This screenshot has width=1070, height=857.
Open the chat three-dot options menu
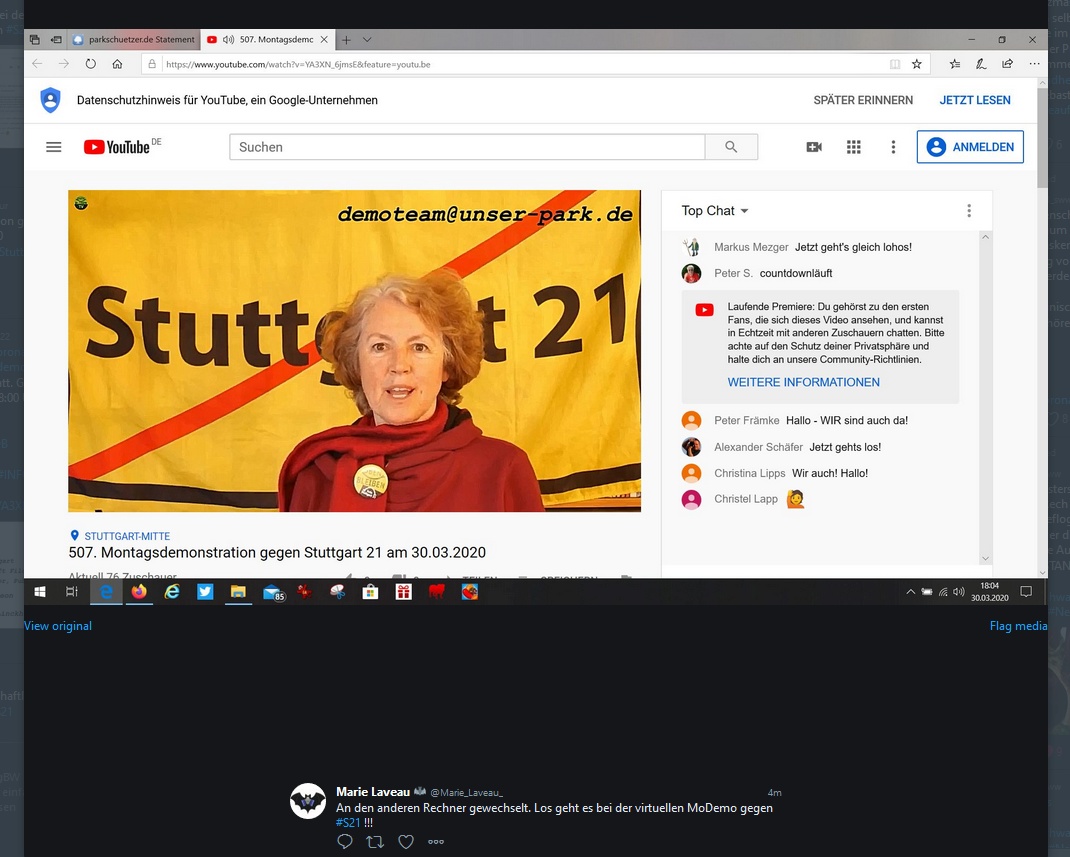coord(968,211)
